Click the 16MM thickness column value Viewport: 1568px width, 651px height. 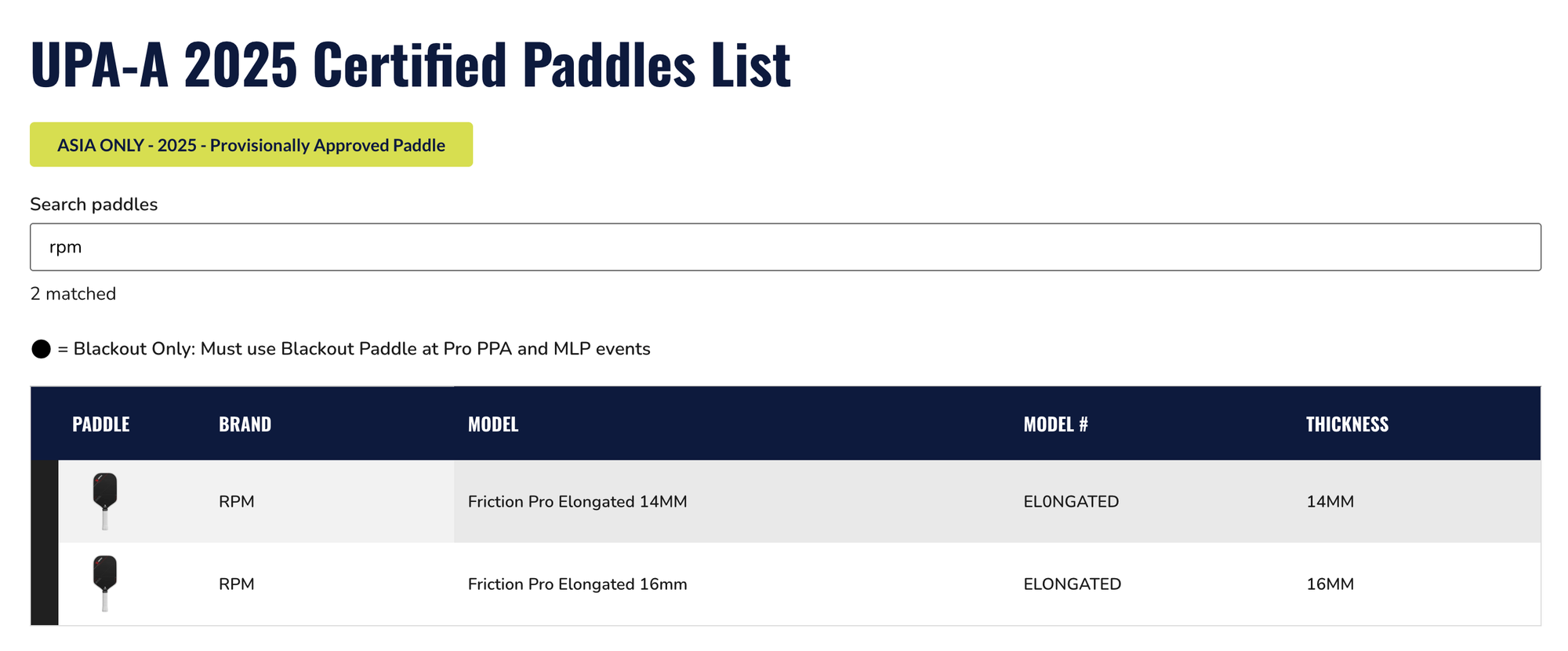click(x=1330, y=584)
